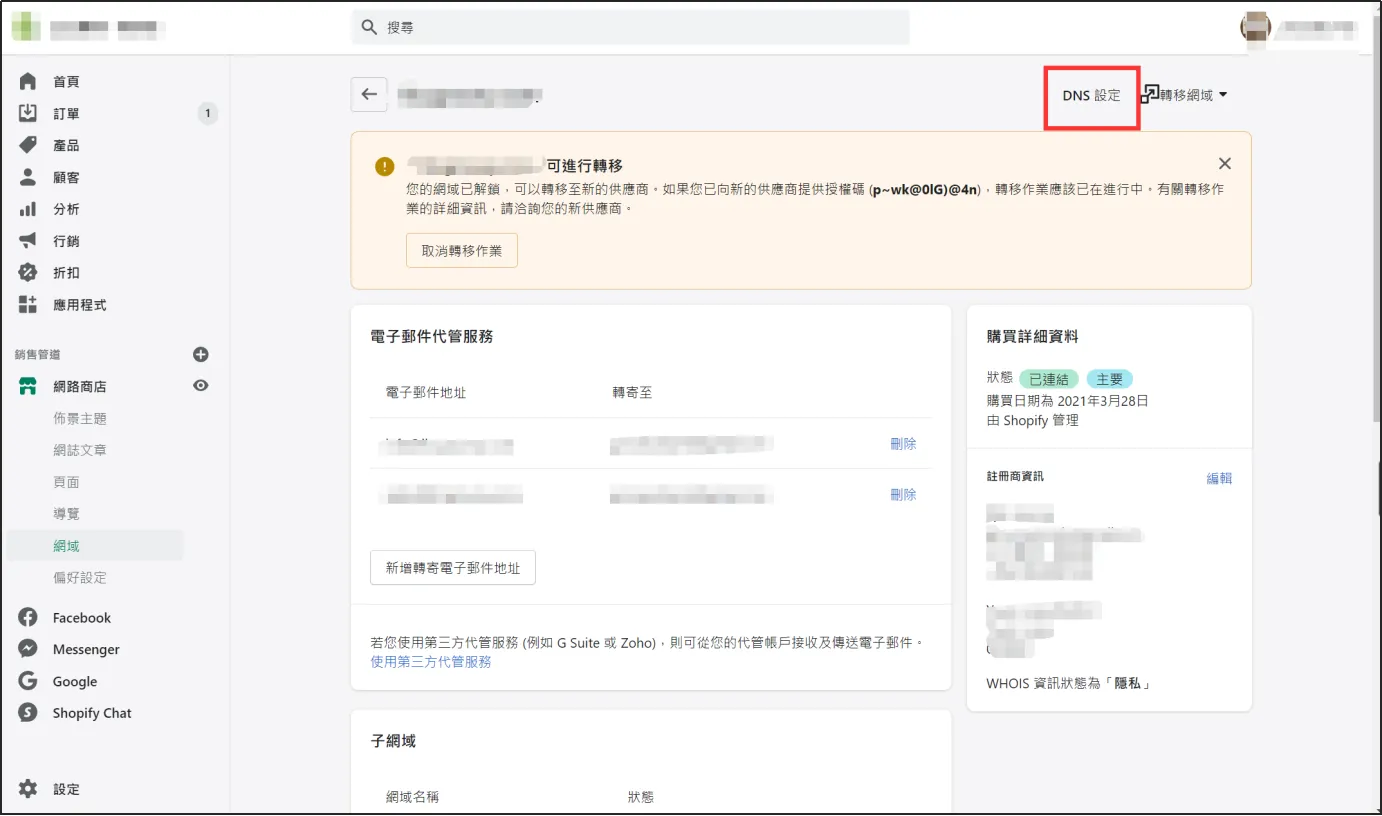Screen dimensions: 1382x816
Task: Select the 產品 (Products) tag icon
Action: (27, 144)
